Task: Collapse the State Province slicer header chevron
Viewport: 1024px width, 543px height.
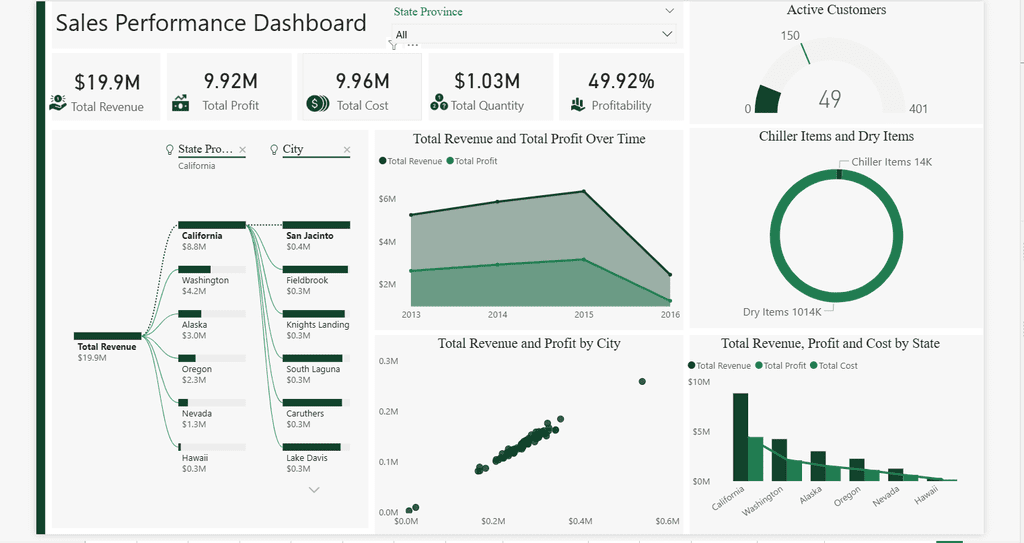Action: tap(669, 11)
